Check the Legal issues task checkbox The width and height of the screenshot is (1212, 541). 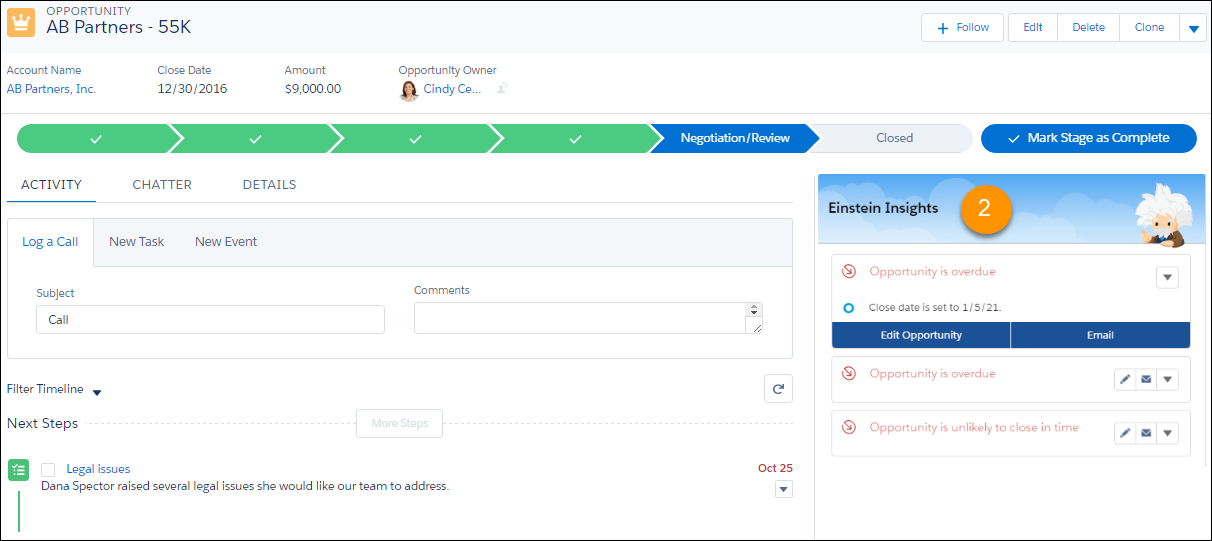click(x=49, y=470)
